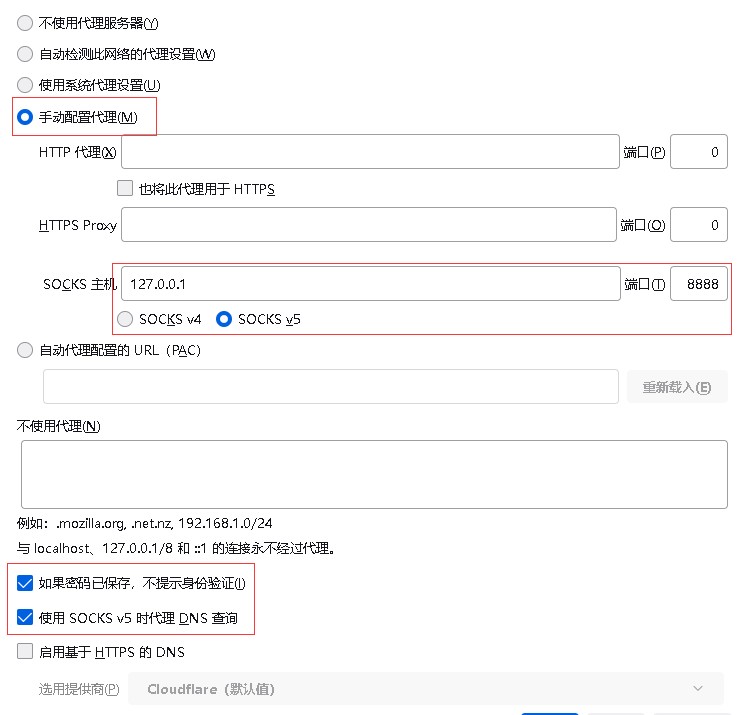
Task: Check 也将此代理用于 HTTPS checkbox
Action: 125,188
